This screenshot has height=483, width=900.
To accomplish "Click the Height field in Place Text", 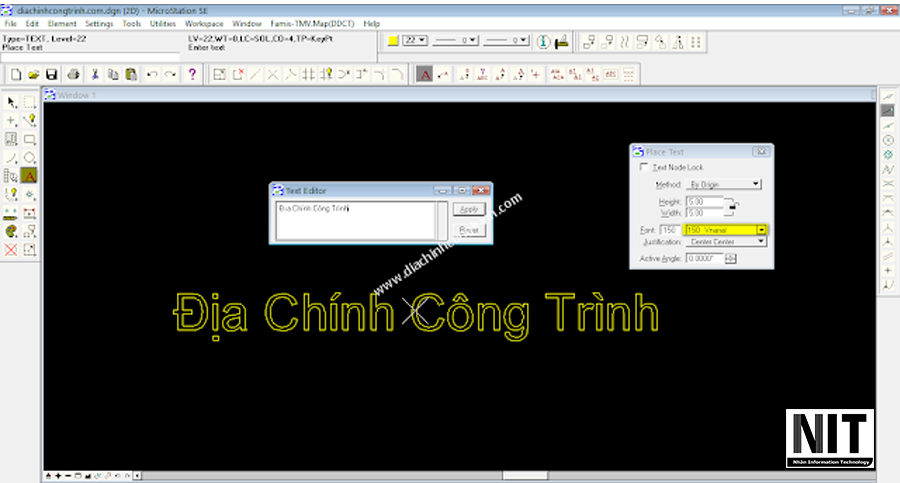I will 705,202.
